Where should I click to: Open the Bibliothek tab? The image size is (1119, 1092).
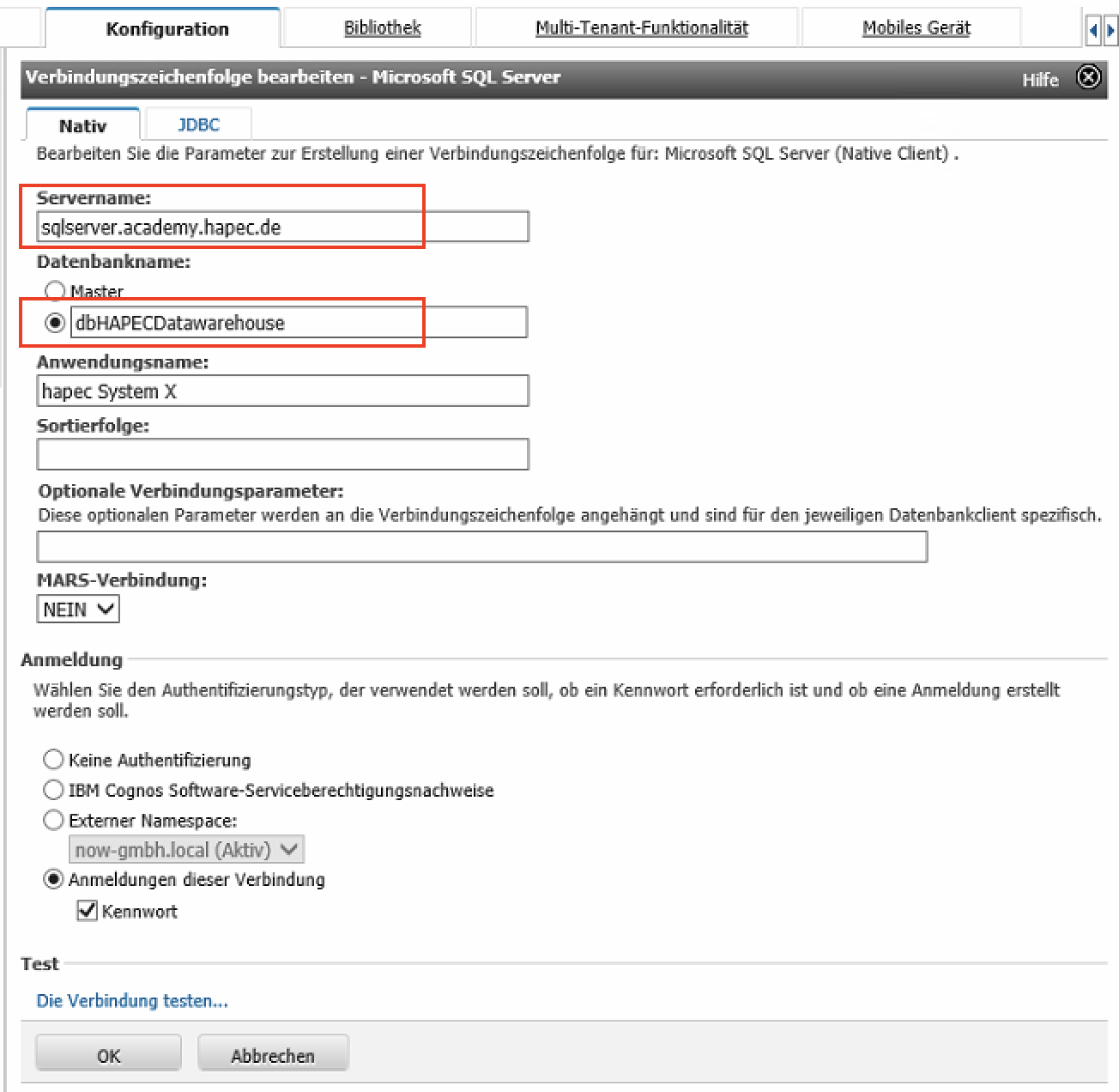tap(382, 28)
